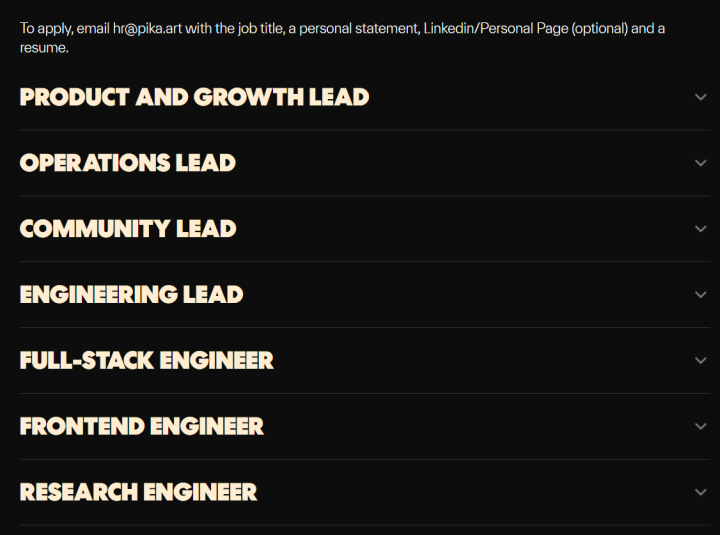The height and width of the screenshot is (535, 720).
Task: Open the FULL-STACK ENGINEER job listing
Action: pyautogui.click(x=146, y=360)
